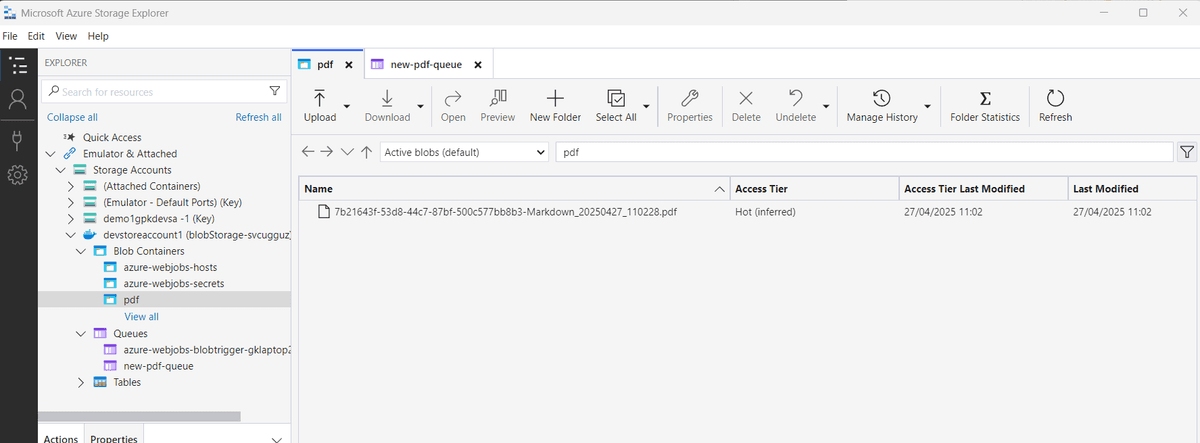Select the Markdown_20250427_110228.pdf blob row
The height and width of the screenshot is (443, 1200).
point(749,212)
